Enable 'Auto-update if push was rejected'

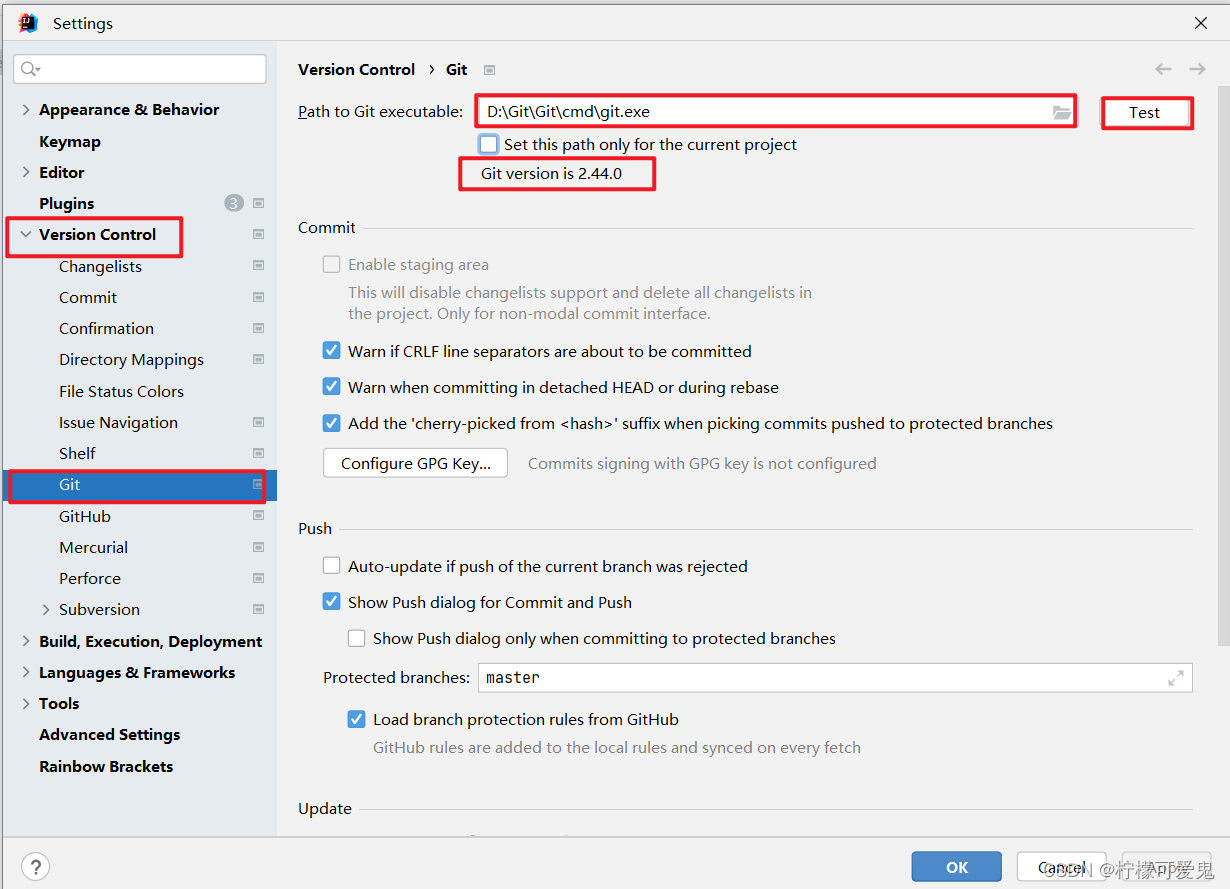[332, 566]
